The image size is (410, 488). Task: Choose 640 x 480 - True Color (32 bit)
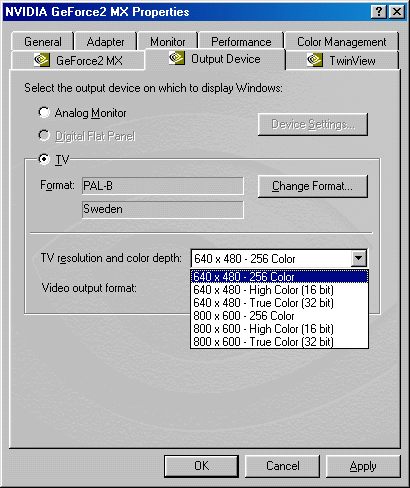(280, 303)
